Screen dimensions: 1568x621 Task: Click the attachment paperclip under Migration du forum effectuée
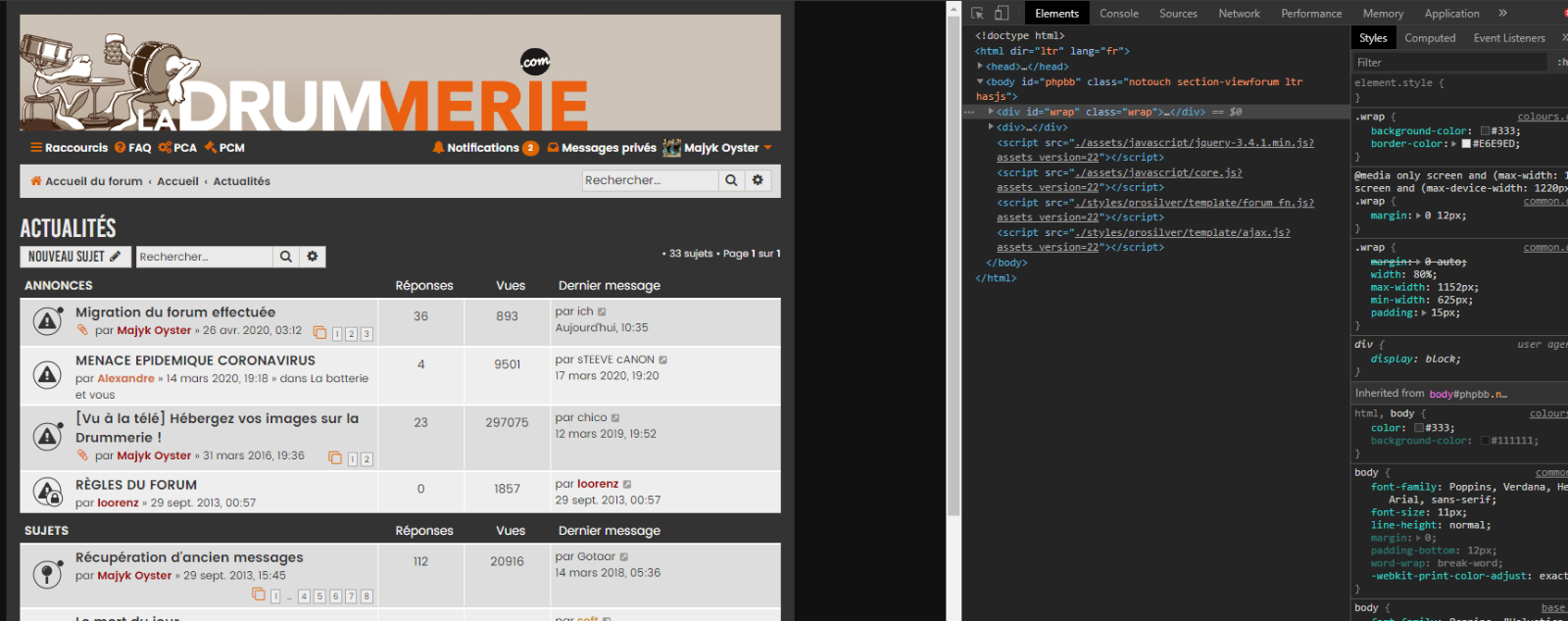click(82, 330)
